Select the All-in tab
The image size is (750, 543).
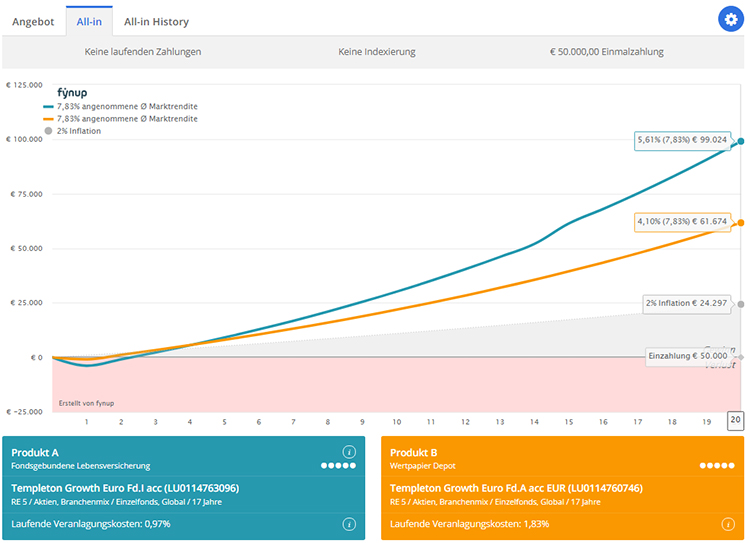coord(89,22)
